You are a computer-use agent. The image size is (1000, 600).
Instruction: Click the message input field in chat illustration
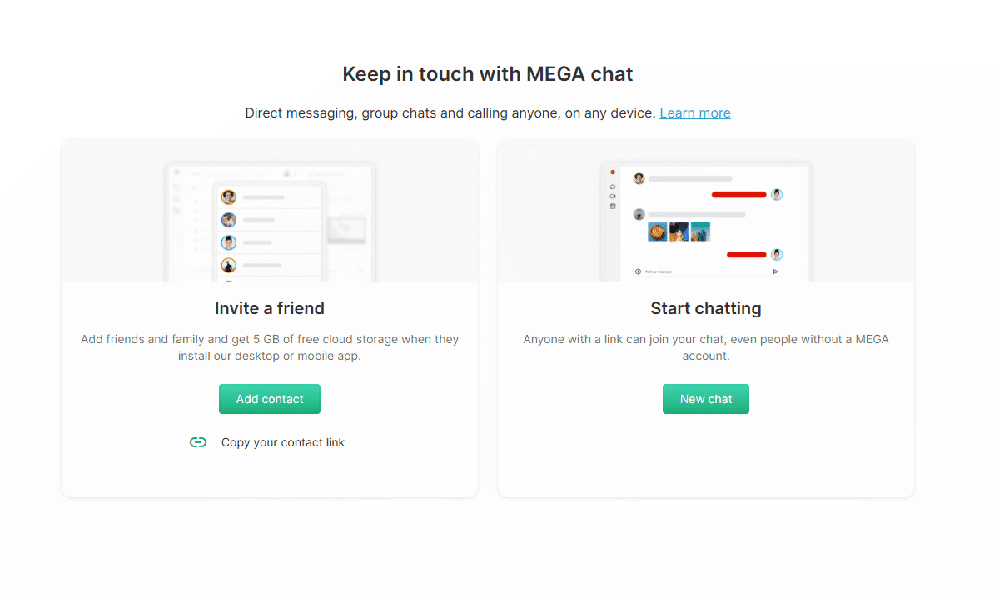700,271
